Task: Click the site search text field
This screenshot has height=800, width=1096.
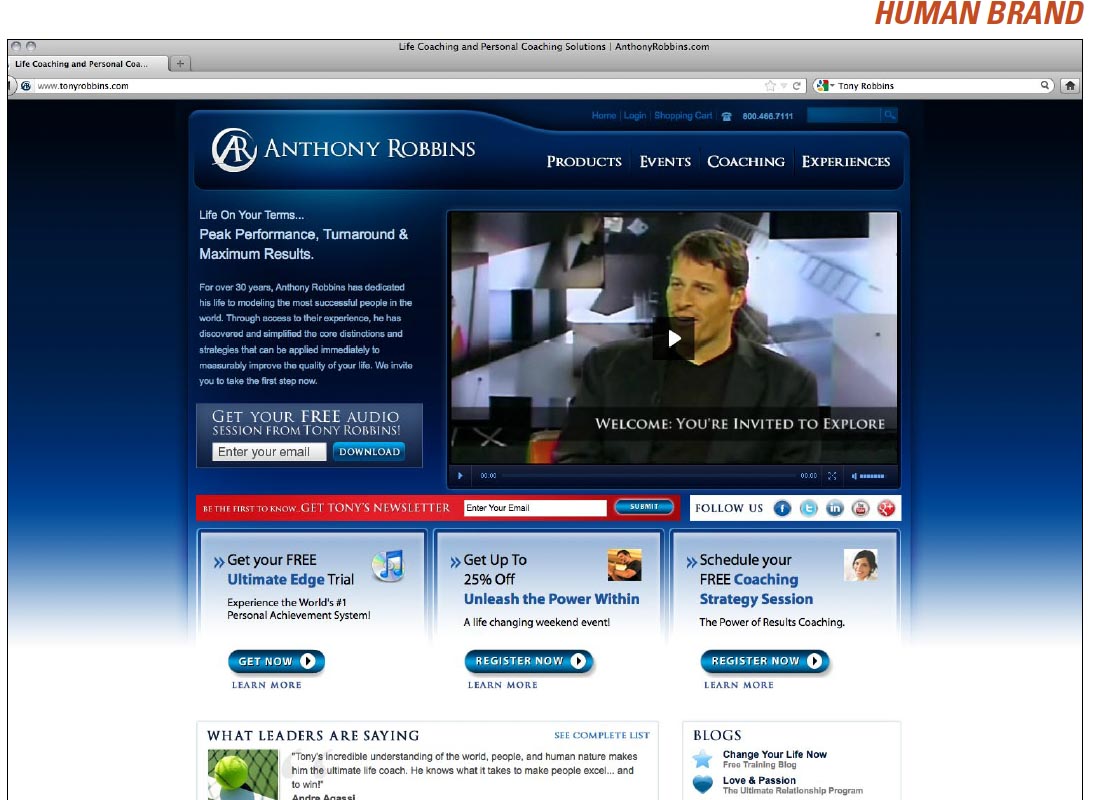Action: [x=844, y=115]
